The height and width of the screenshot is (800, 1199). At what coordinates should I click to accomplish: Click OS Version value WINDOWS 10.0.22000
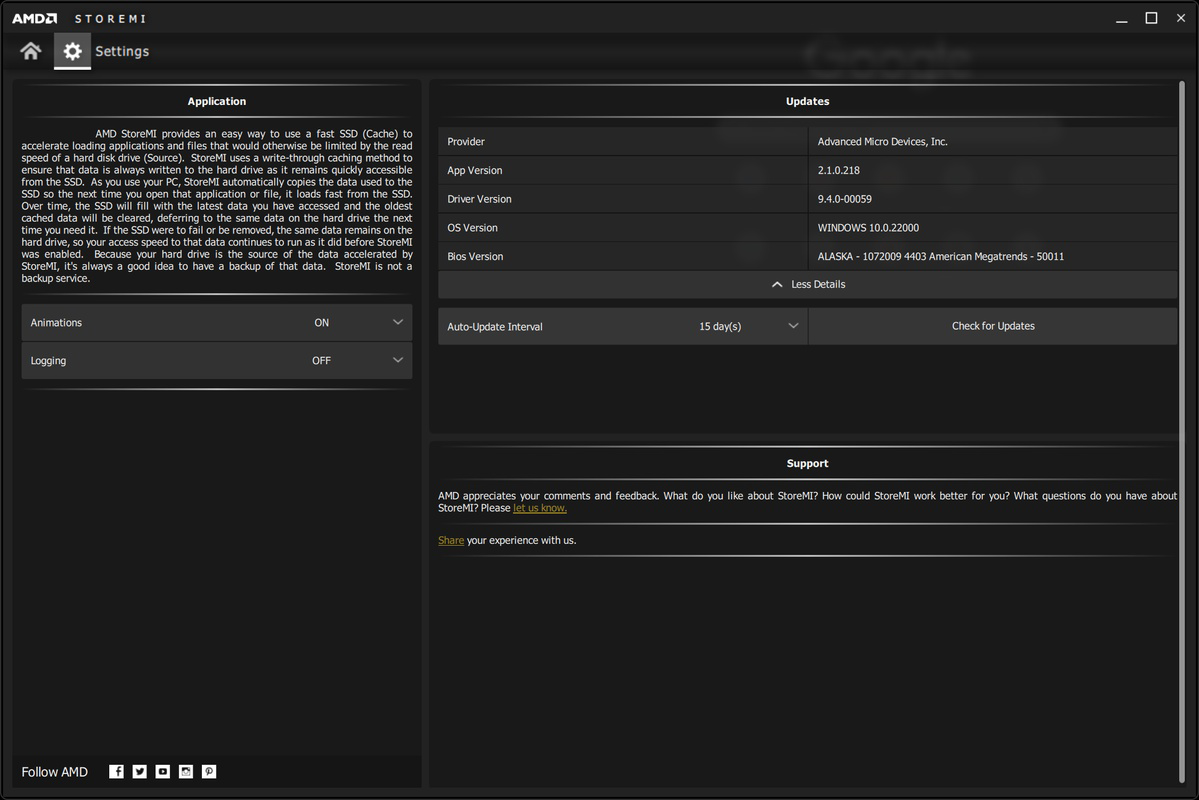(868, 228)
